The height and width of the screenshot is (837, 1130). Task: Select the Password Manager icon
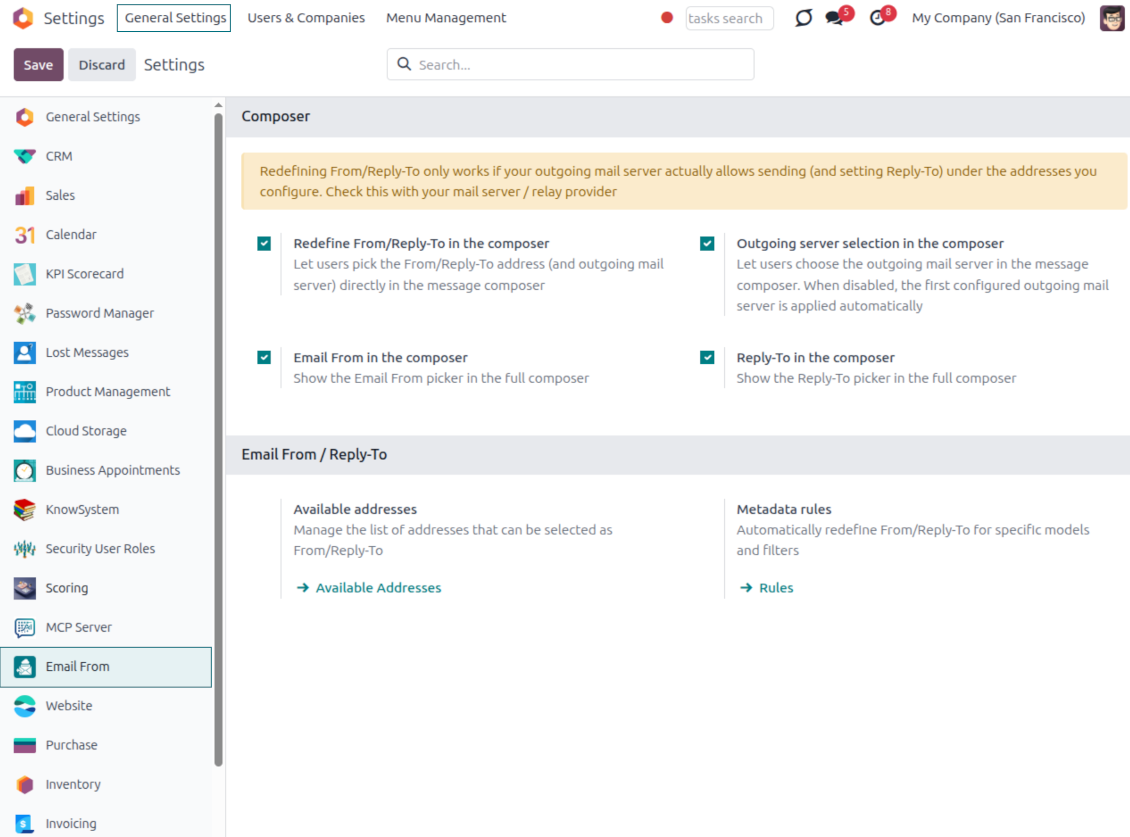pos(25,313)
